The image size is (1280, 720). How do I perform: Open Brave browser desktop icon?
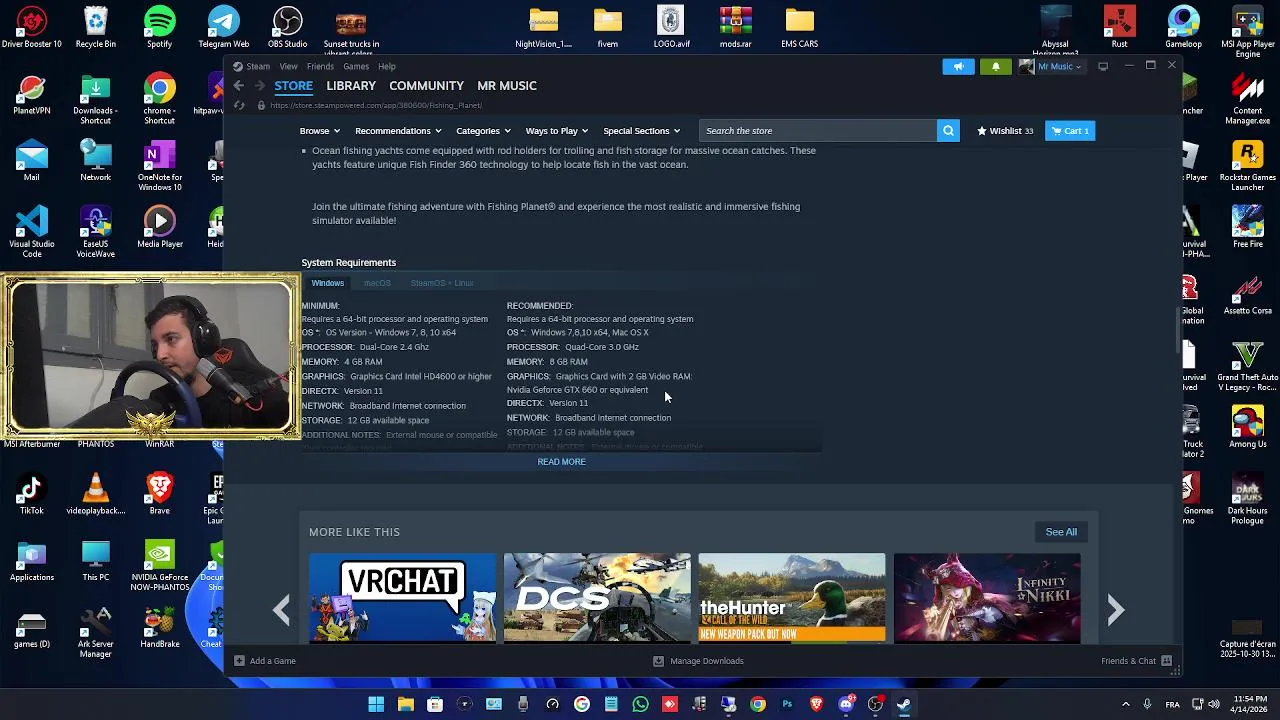click(x=159, y=494)
